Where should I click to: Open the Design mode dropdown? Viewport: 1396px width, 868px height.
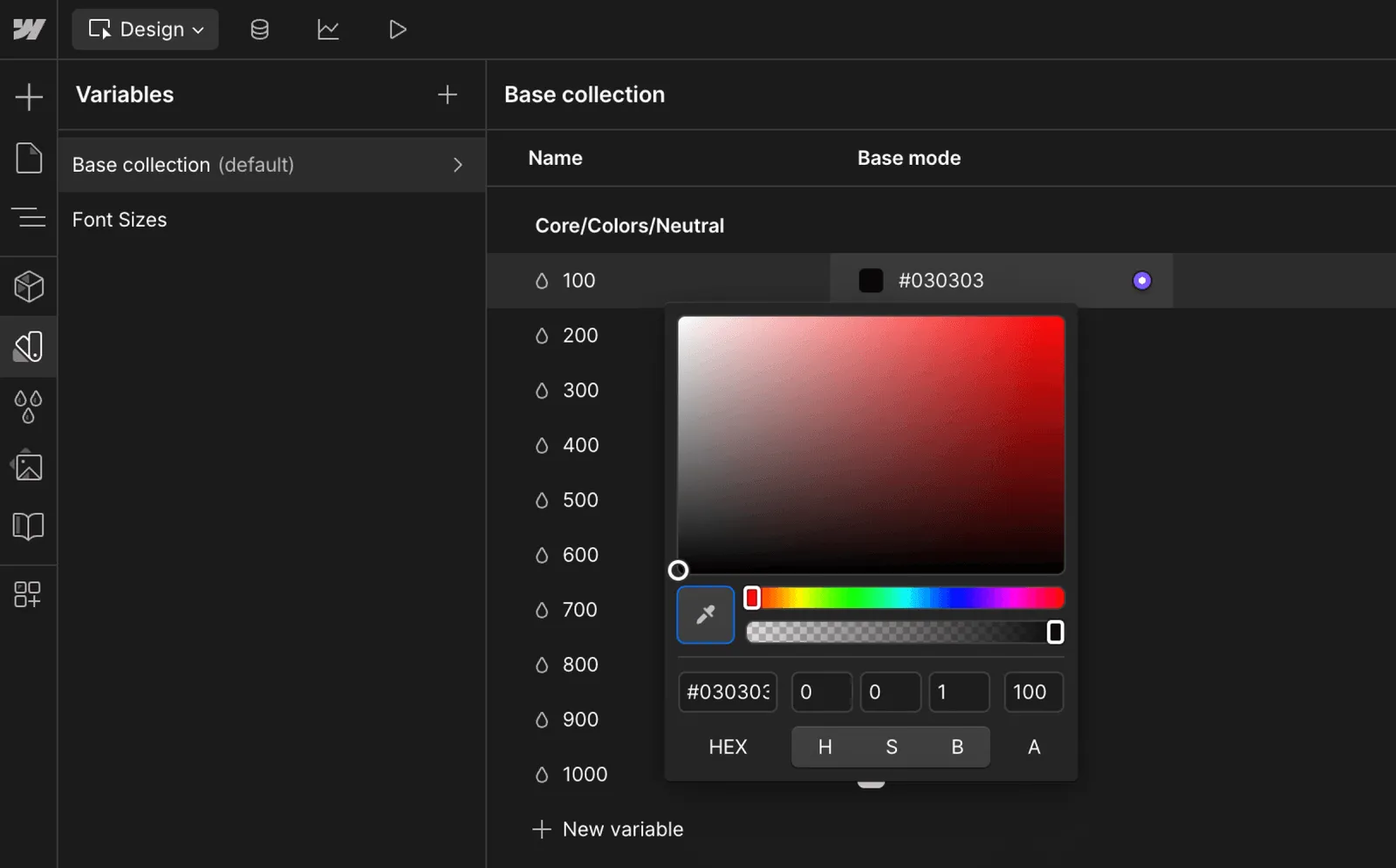(145, 29)
